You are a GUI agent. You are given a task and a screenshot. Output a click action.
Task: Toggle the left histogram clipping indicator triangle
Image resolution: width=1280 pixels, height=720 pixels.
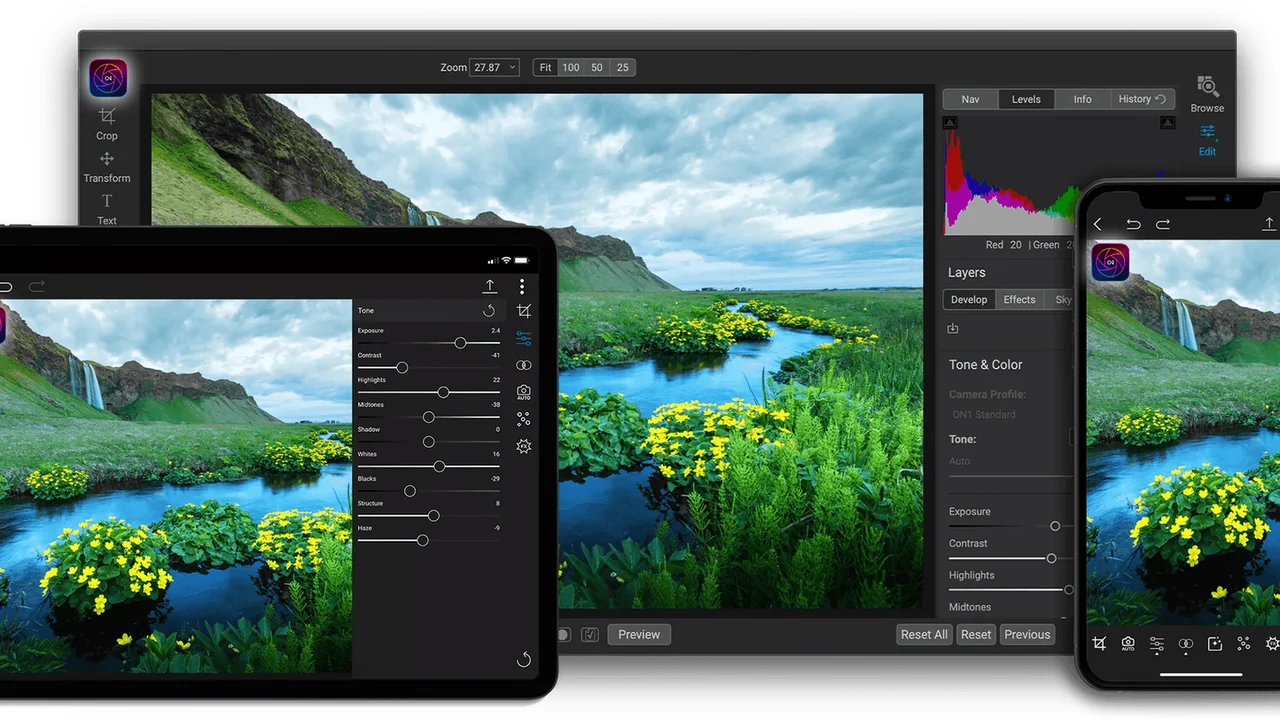(x=950, y=123)
